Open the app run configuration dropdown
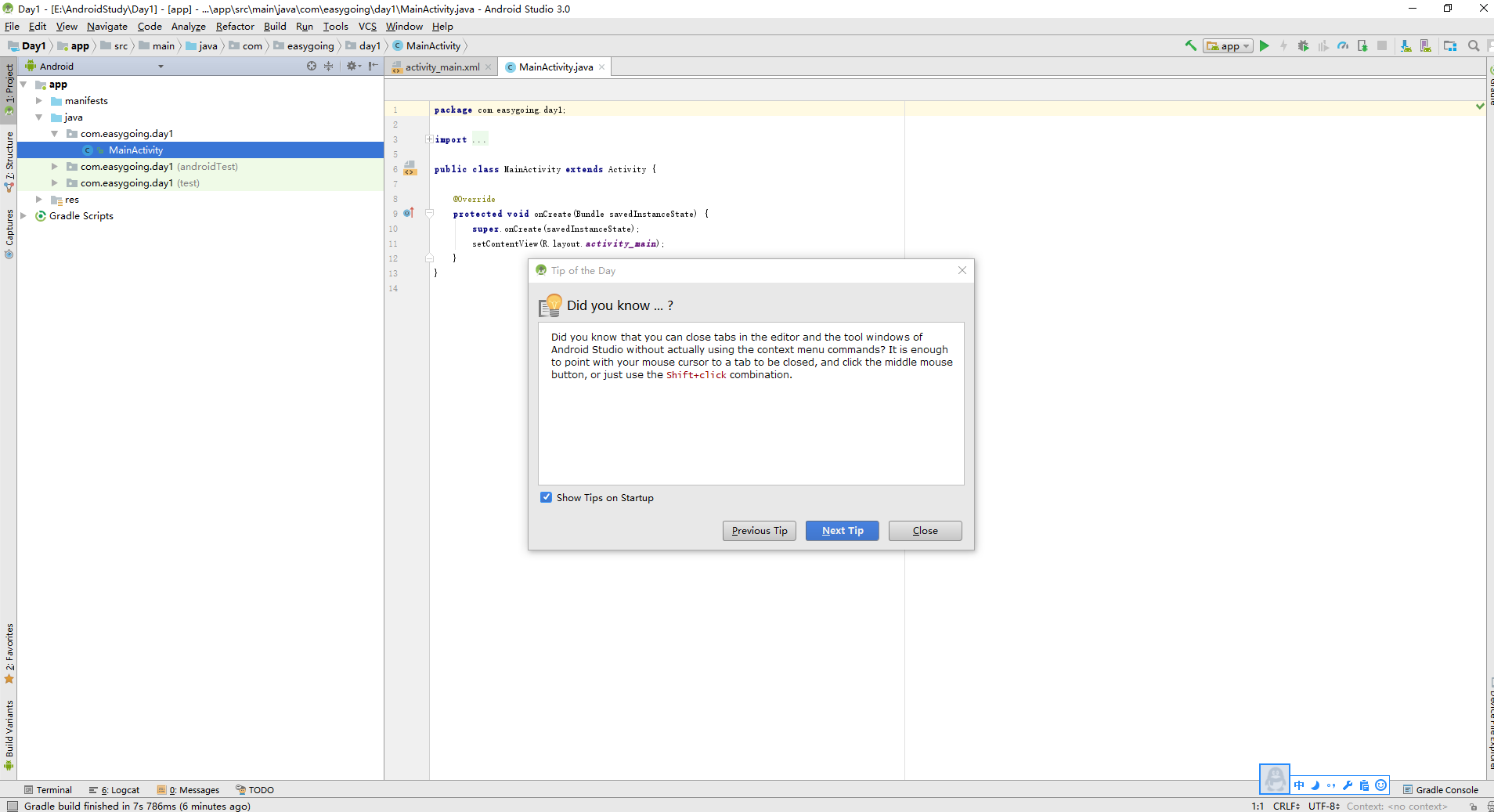The width and height of the screenshot is (1494, 812). pos(1228,45)
